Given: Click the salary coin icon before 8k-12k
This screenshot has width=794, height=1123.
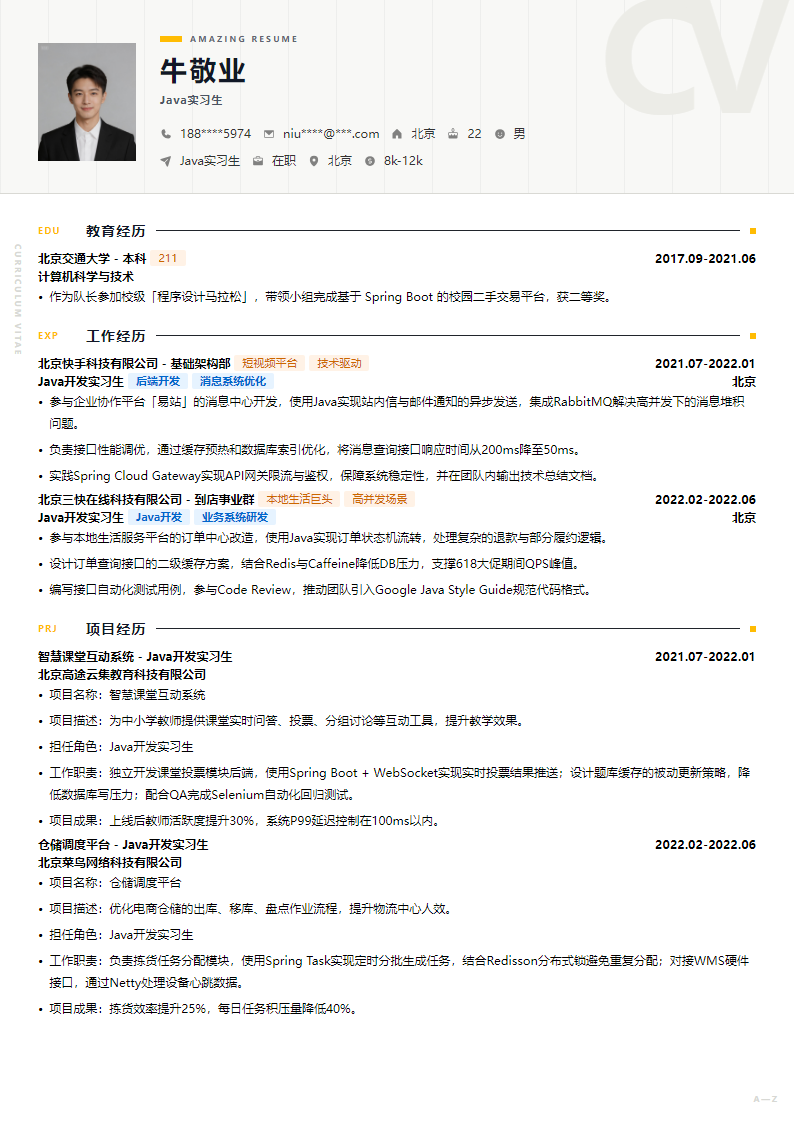Looking at the screenshot, I should pyautogui.click(x=369, y=161).
